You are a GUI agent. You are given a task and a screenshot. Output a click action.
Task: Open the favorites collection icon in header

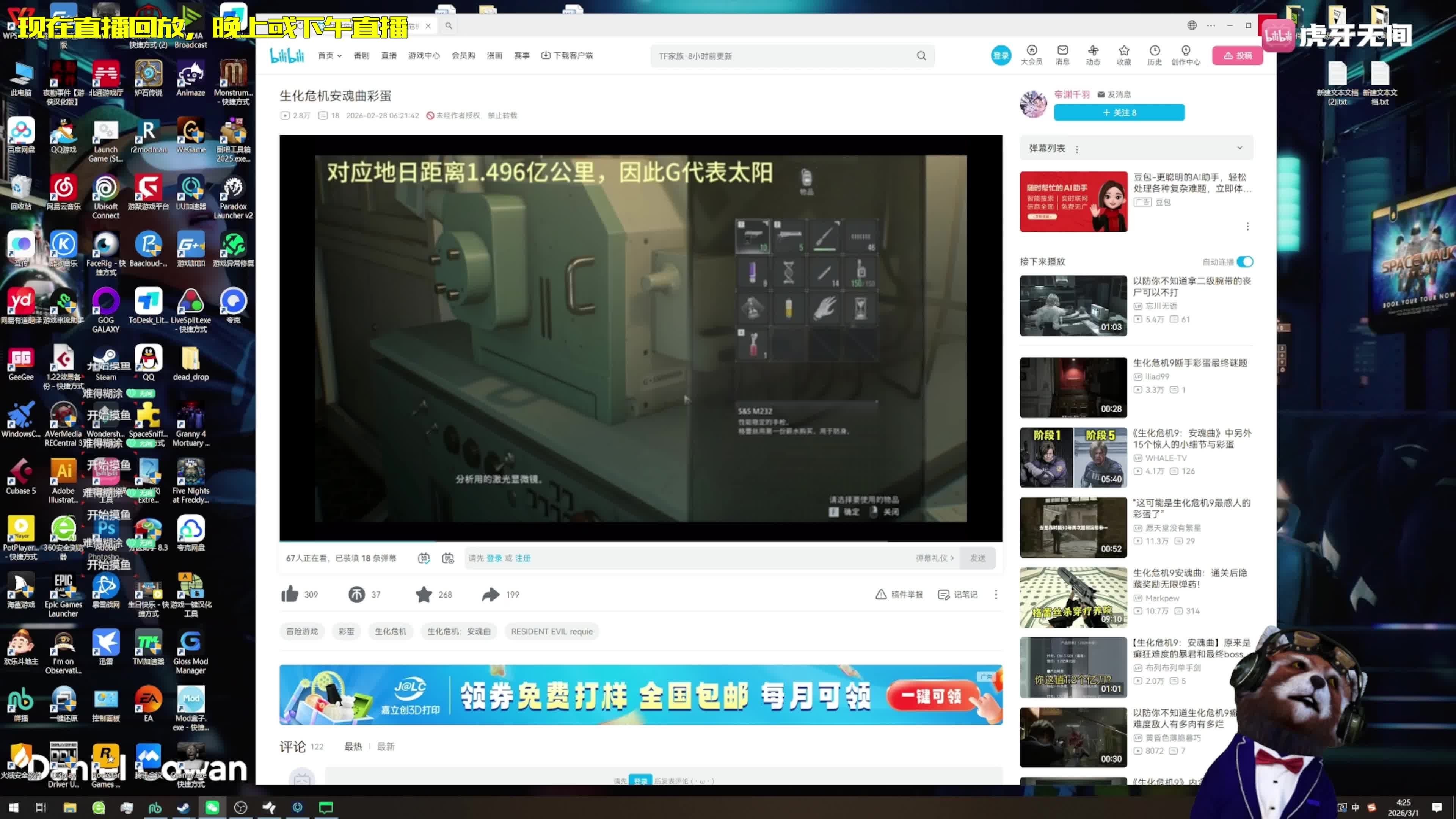point(1123,50)
